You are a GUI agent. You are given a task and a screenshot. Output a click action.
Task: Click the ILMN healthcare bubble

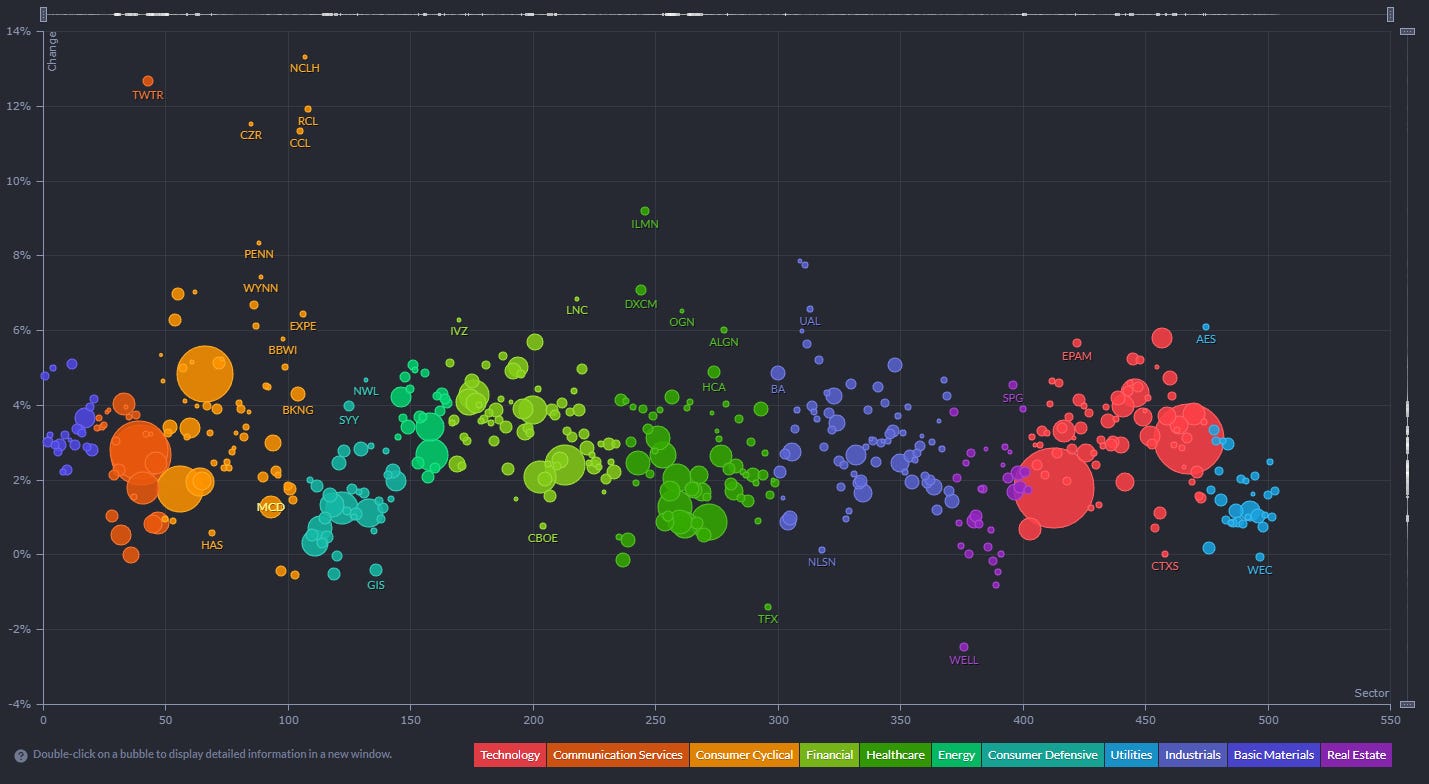[645, 211]
